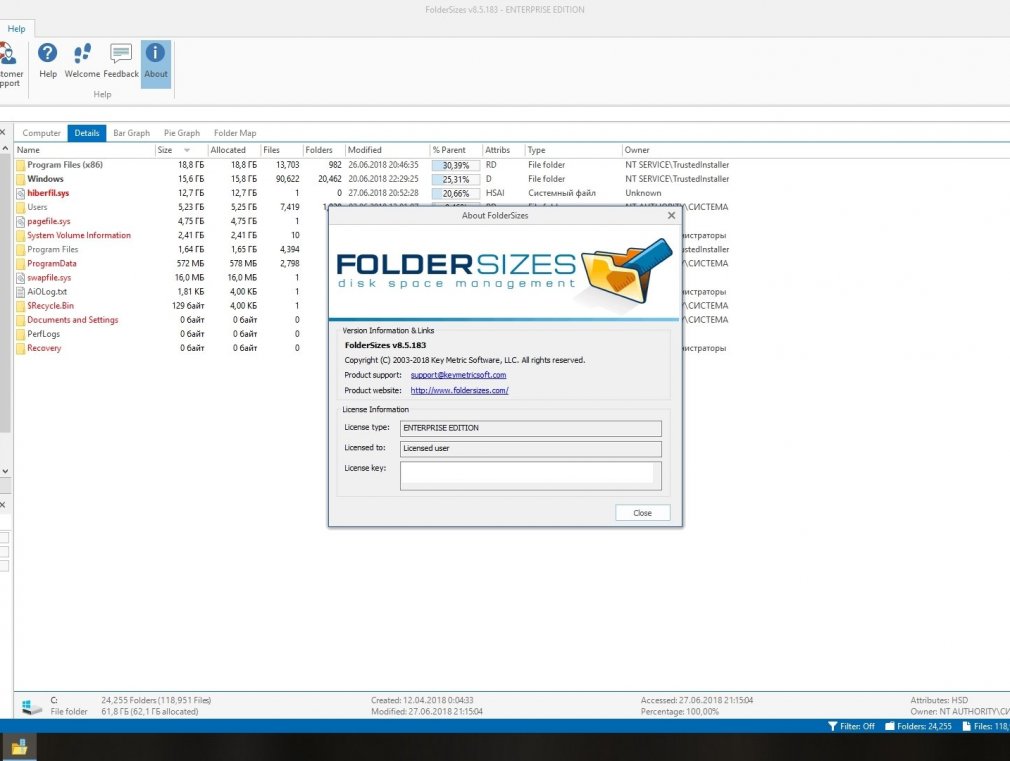The image size is (1010, 761).
Task: Click the hiberfil.sys type Системный файл
Action: [x=562, y=193]
